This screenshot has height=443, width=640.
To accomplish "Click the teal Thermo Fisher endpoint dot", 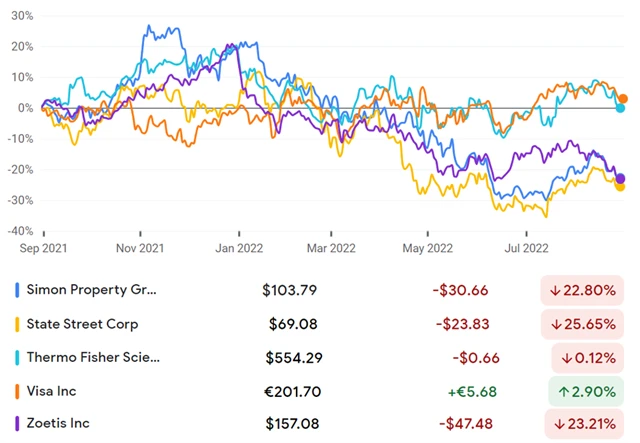I will (x=620, y=108).
